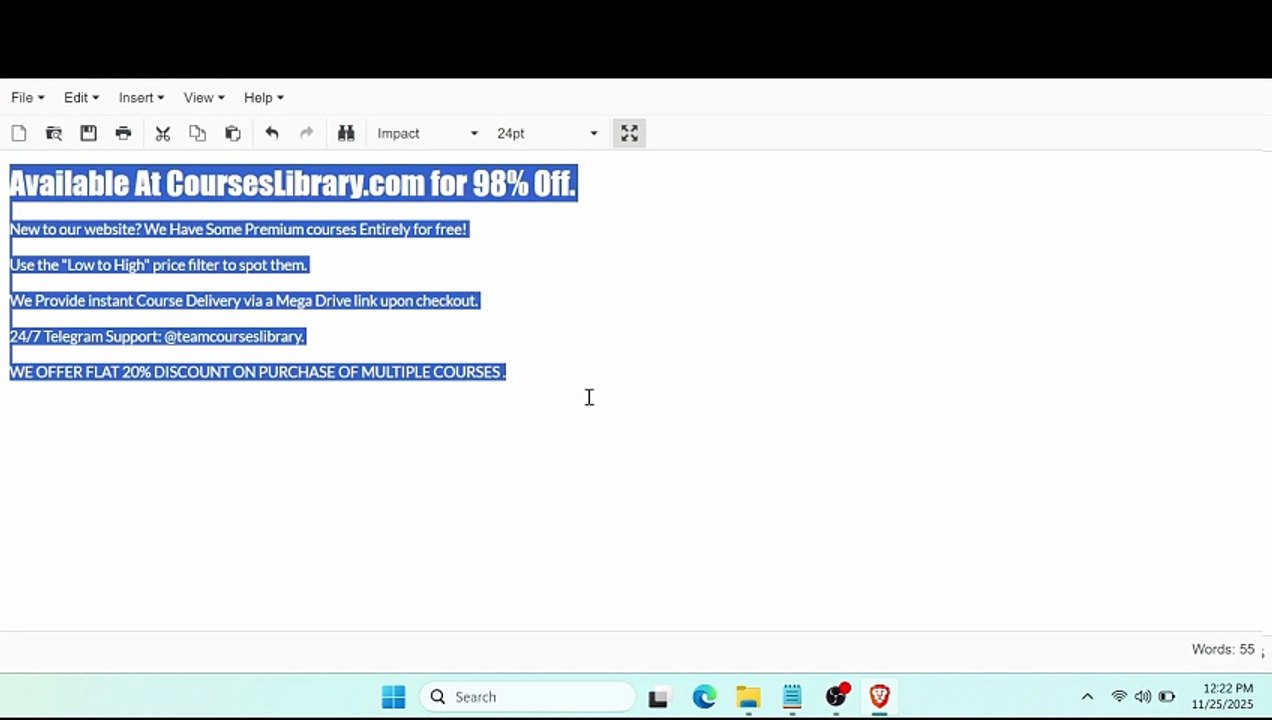Viewport: 1272px width, 720px height.
Task: Launch Microsoft Edge from the taskbar
Action: [x=704, y=697]
